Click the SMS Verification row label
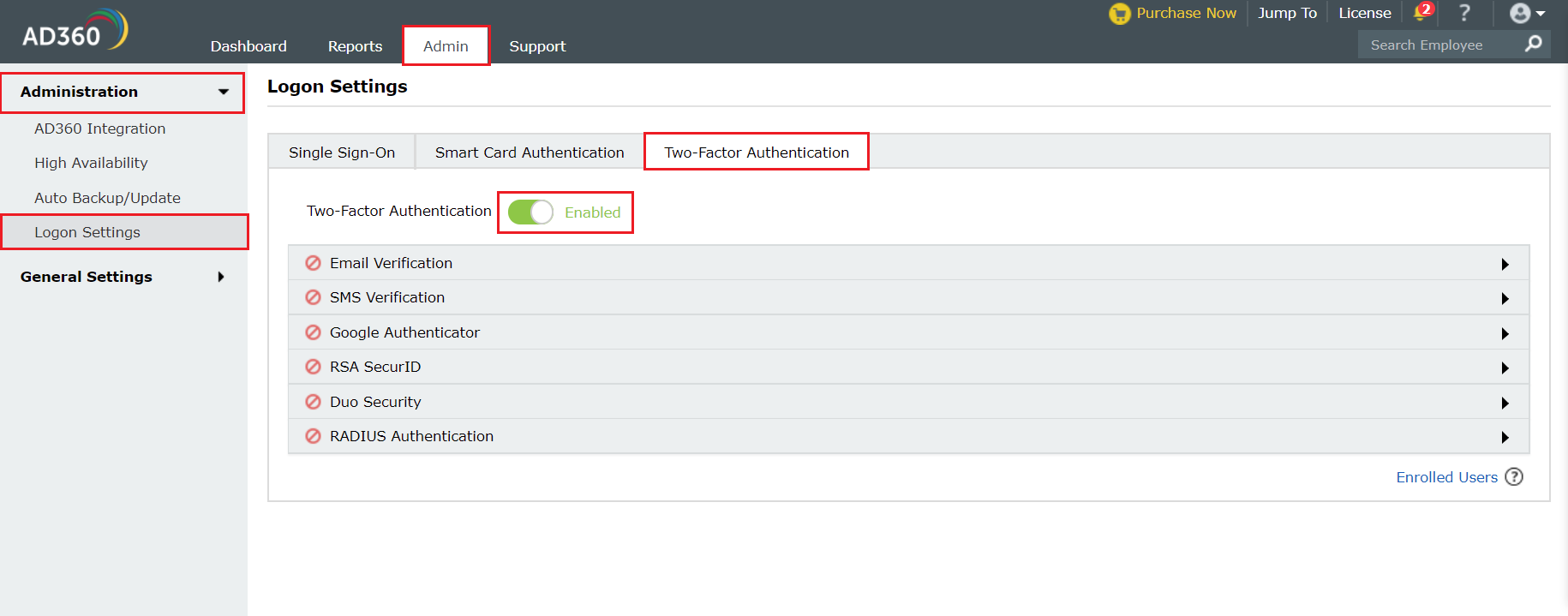The image size is (1568, 616). (387, 297)
